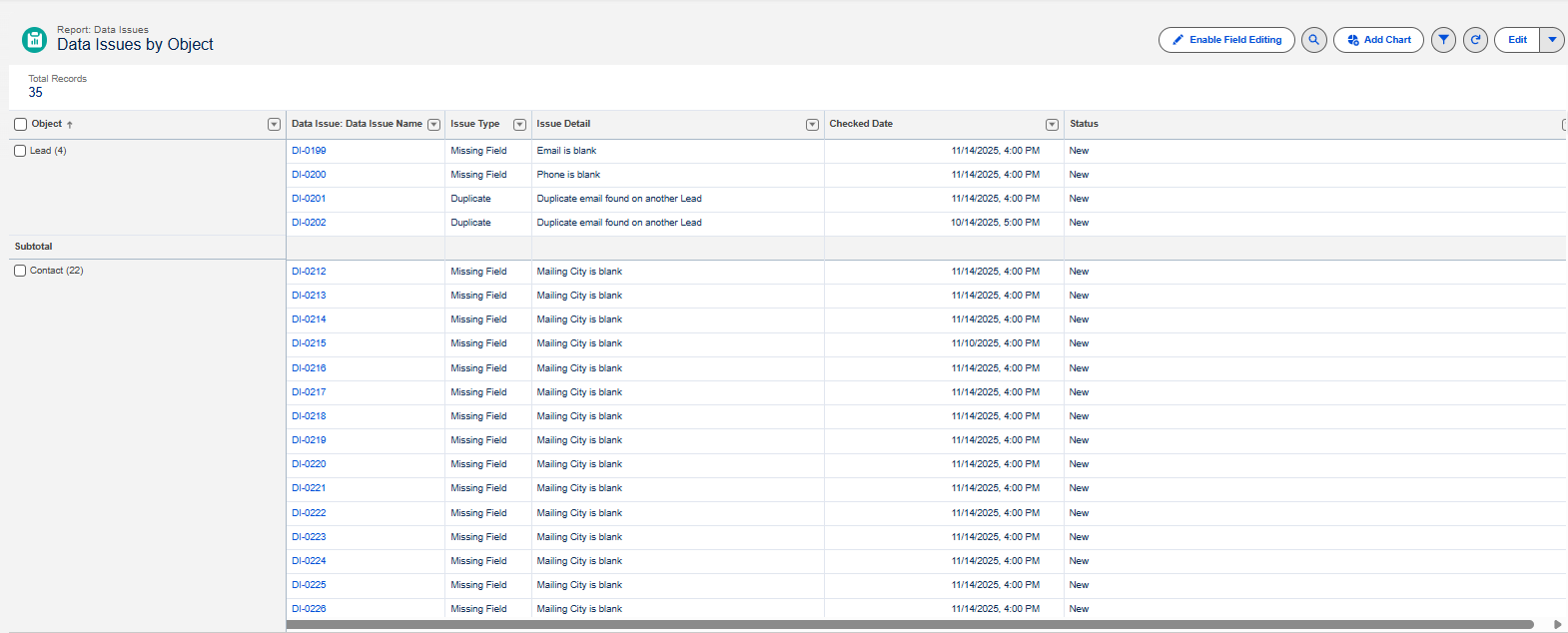Open data issue DI-0220
Viewport: 1568px width, 633px height.
(309, 464)
